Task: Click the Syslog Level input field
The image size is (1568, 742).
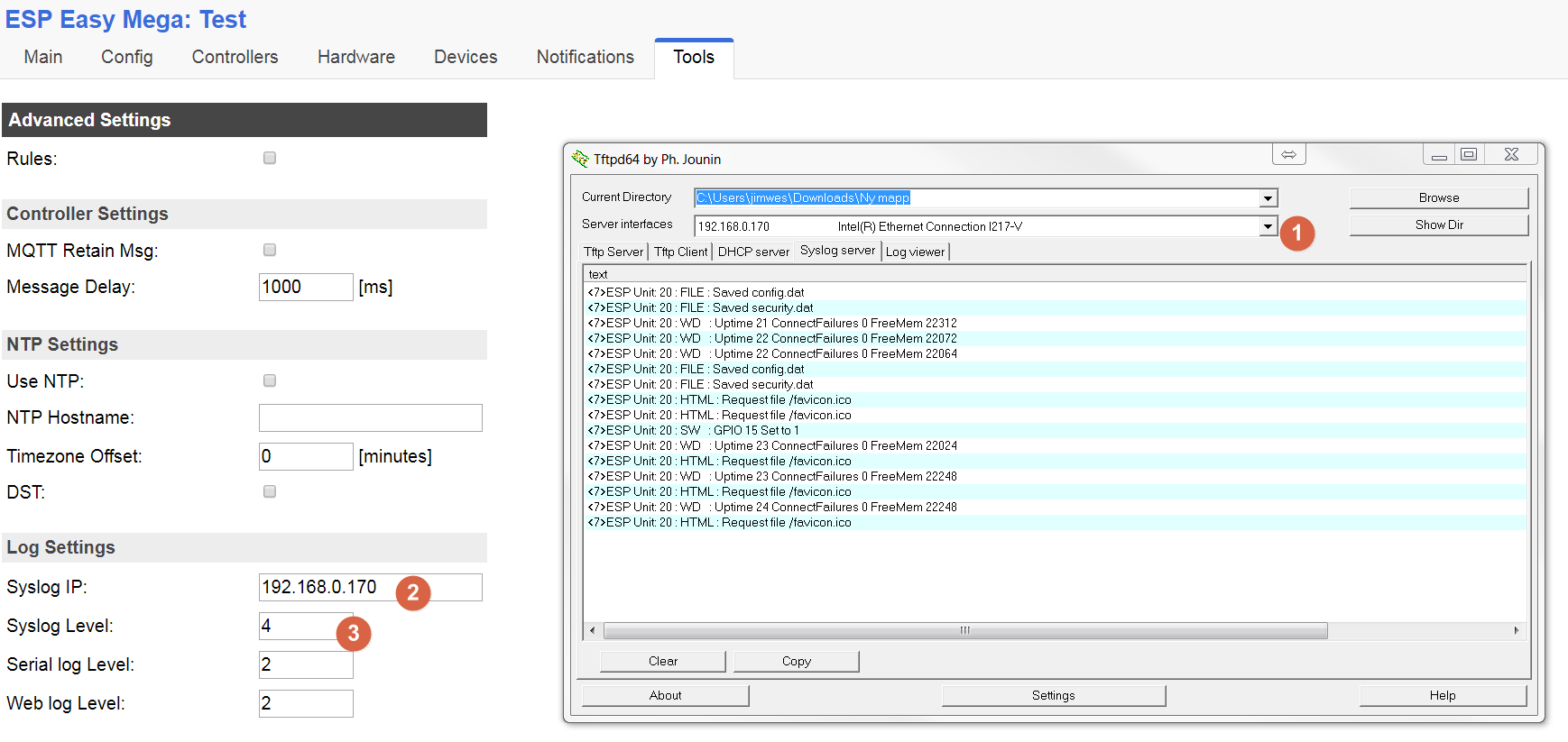Action: point(306,626)
